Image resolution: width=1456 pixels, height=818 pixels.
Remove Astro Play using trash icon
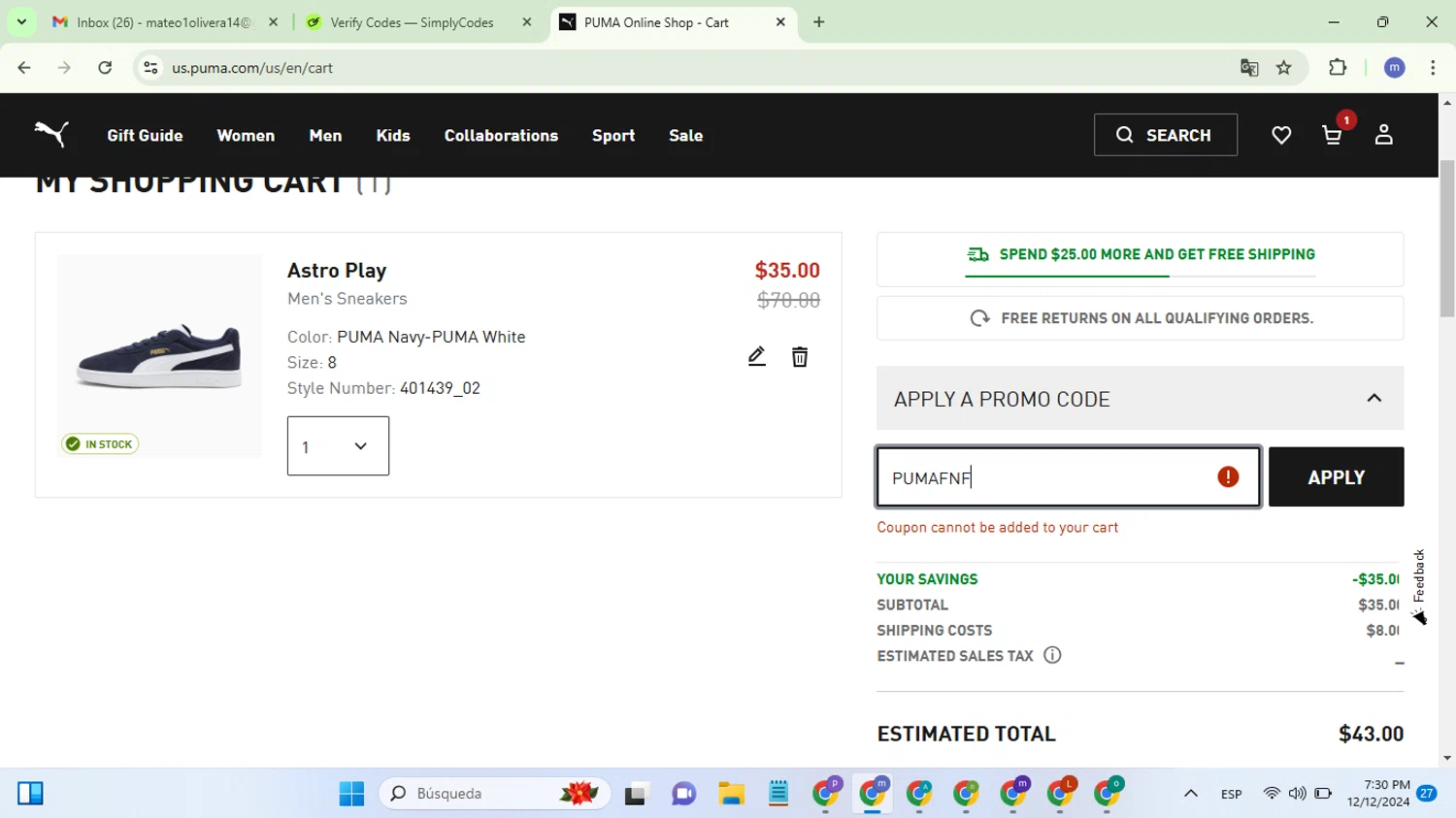click(x=800, y=357)
